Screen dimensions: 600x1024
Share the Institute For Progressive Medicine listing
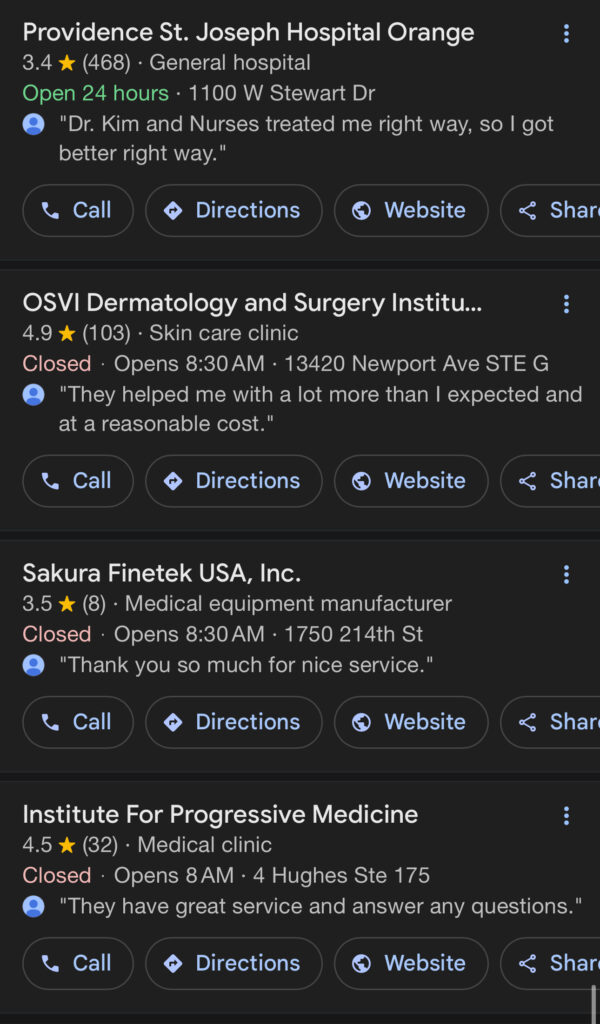coord(556,963)
